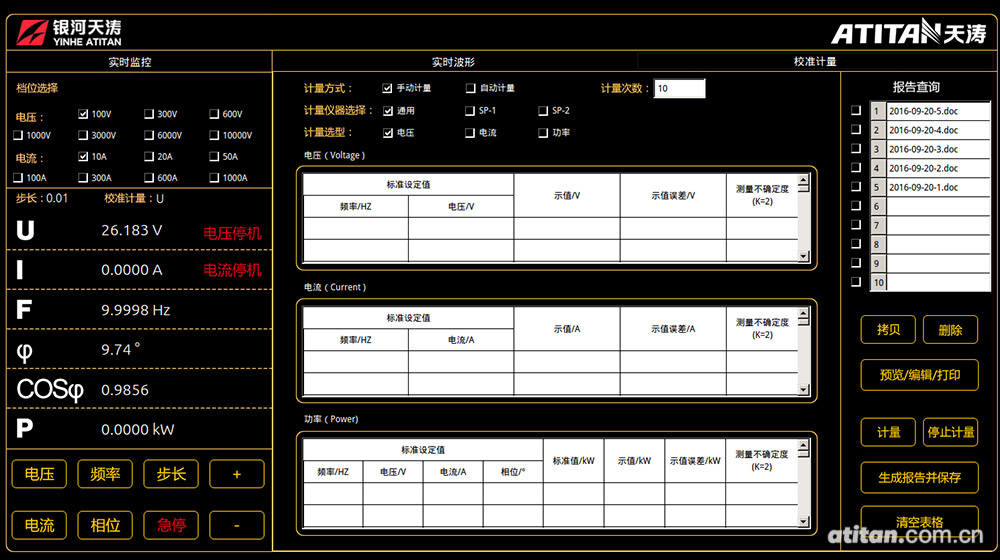Toggle the 自动计量 auto measurement checkbox

coord(471,88)
